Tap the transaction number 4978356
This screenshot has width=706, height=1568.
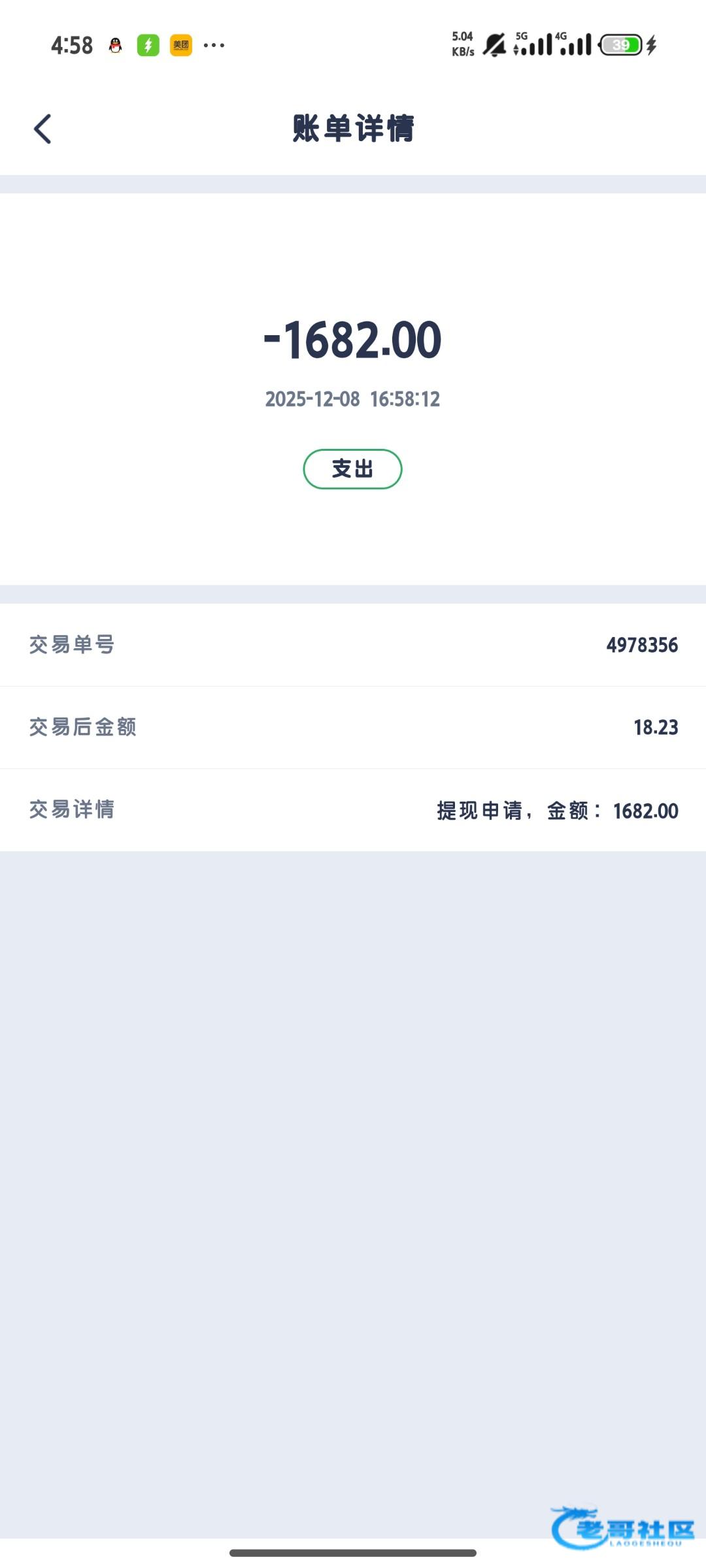pyautogui.click(x=642, y=645)
